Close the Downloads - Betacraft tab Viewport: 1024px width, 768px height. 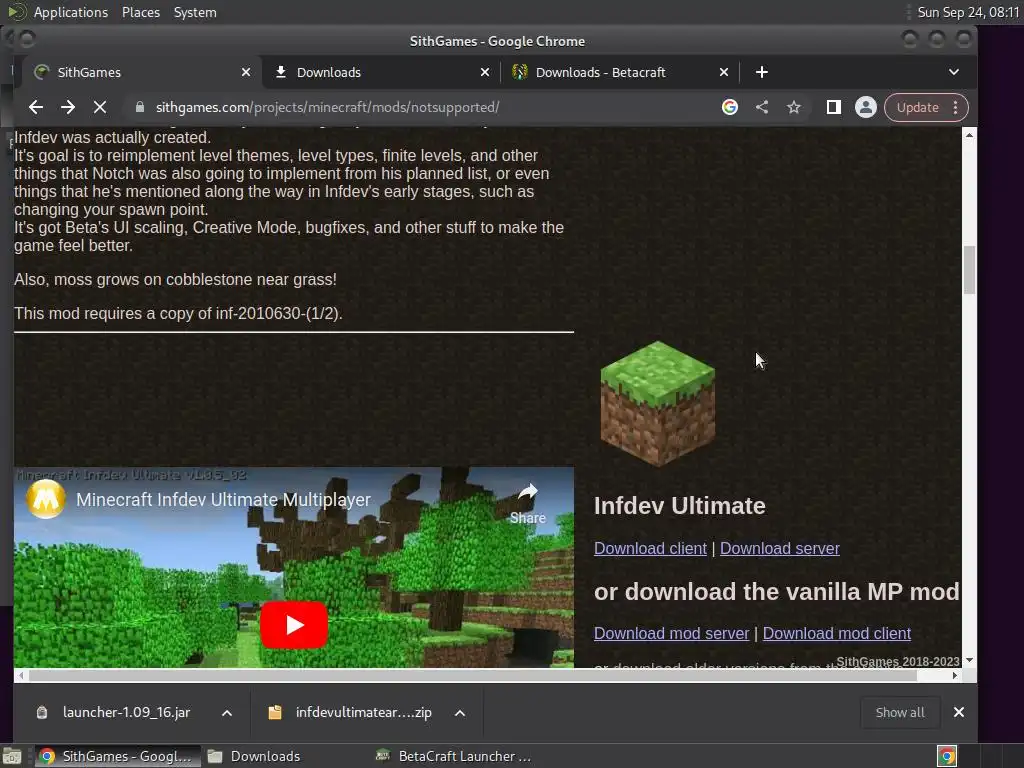click(724, 72)
